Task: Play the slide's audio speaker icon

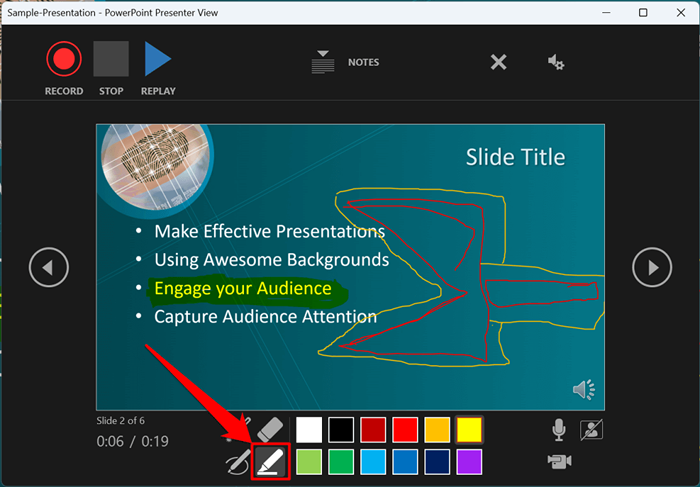Action: tap(583, 390)
